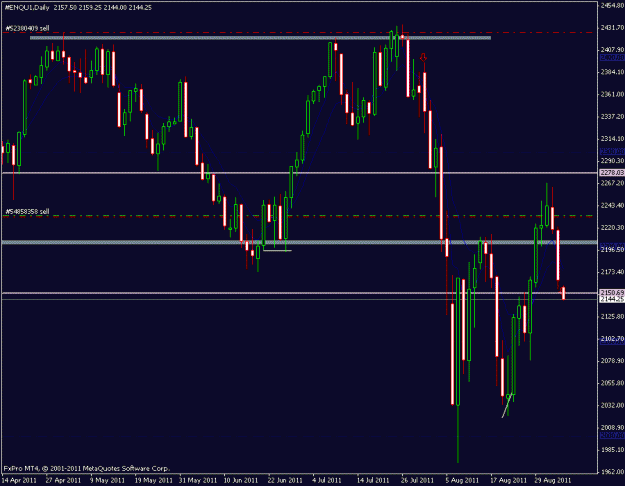Image resolution: width=625 pixels, height=486 pixels.
Task: Click the 2454.80 price axis value
Action: pos(612,5)
